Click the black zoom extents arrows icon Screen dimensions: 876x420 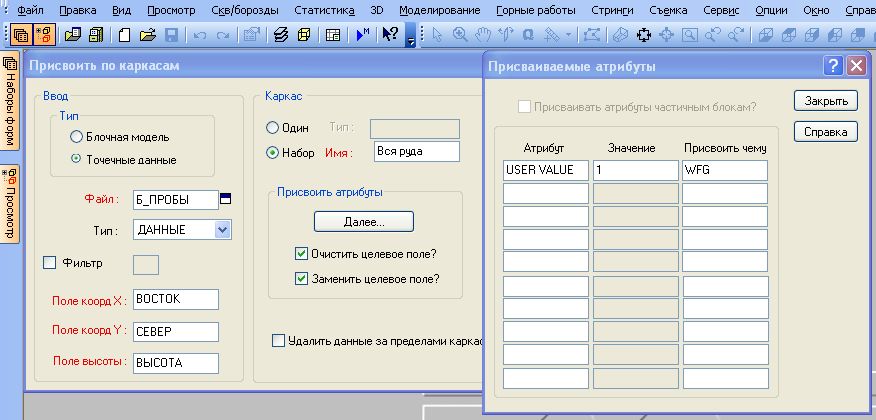(x=644, y=35)
